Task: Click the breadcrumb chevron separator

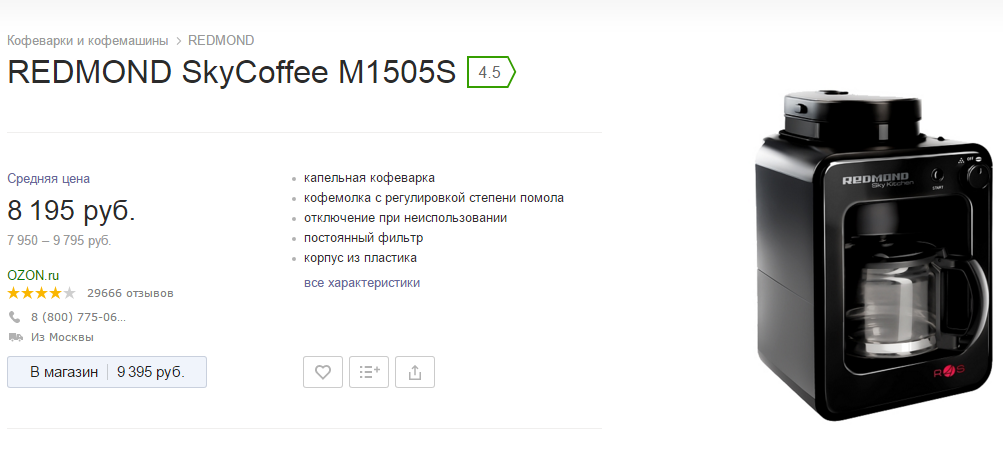Action: 178,41
